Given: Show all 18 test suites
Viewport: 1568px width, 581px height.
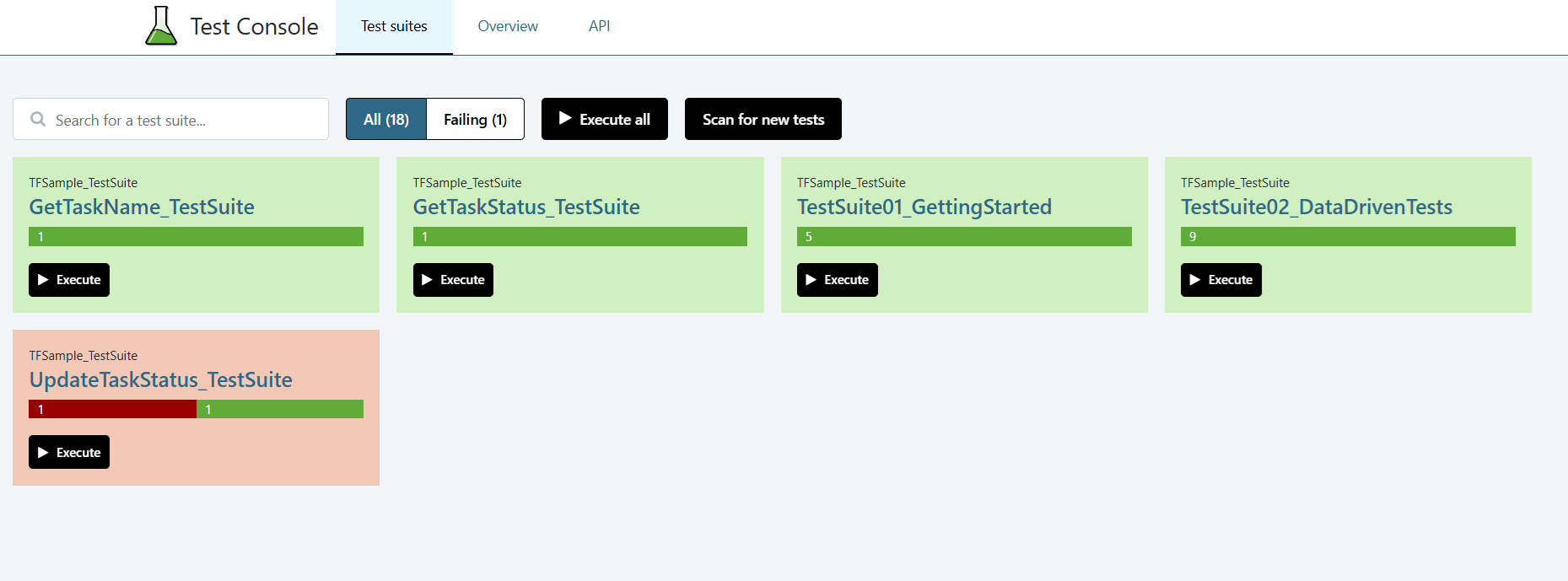Looking at the screenshot, I should (x=386, y=120).
